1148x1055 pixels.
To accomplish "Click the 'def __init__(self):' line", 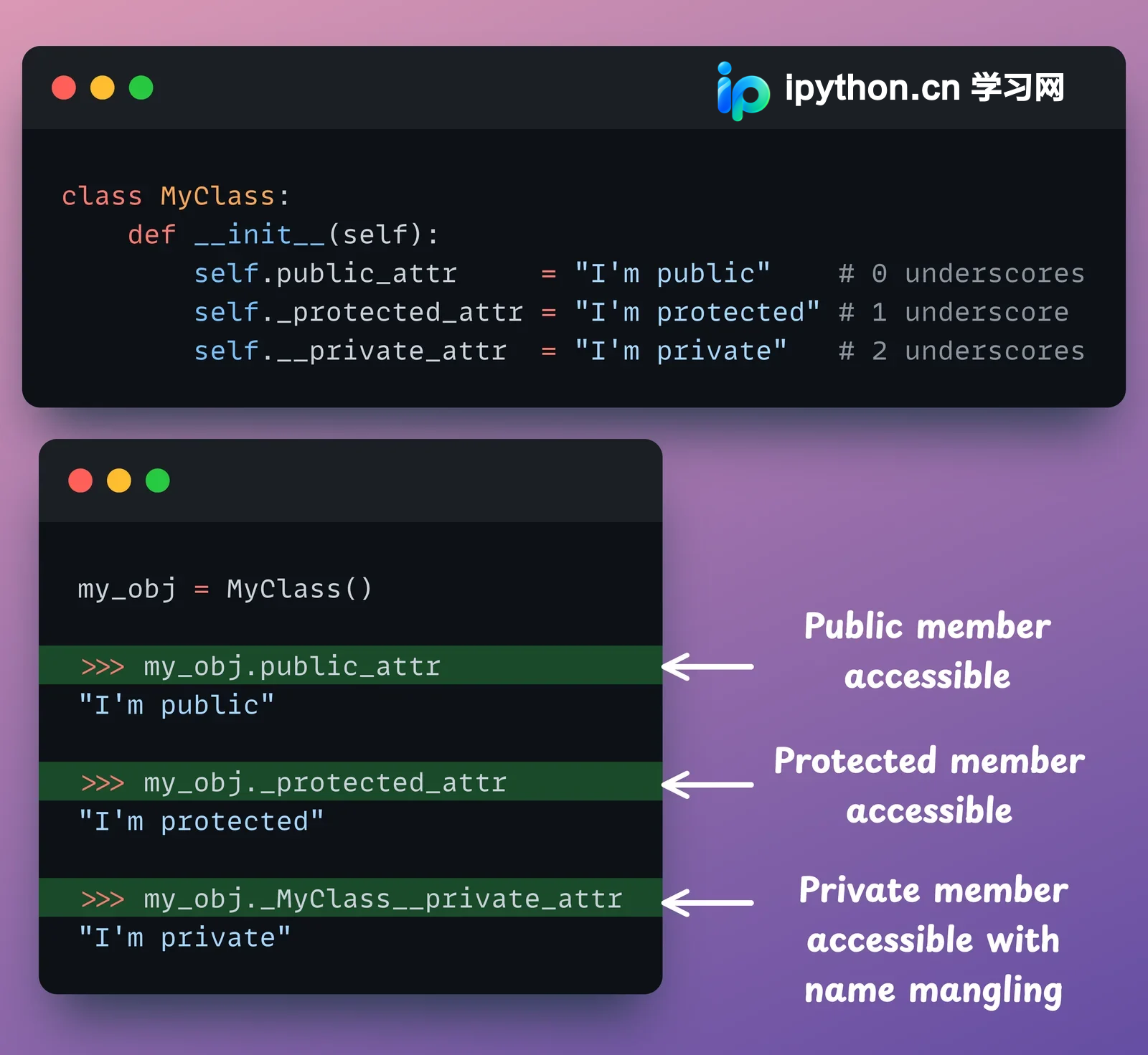I will [283, 235].
